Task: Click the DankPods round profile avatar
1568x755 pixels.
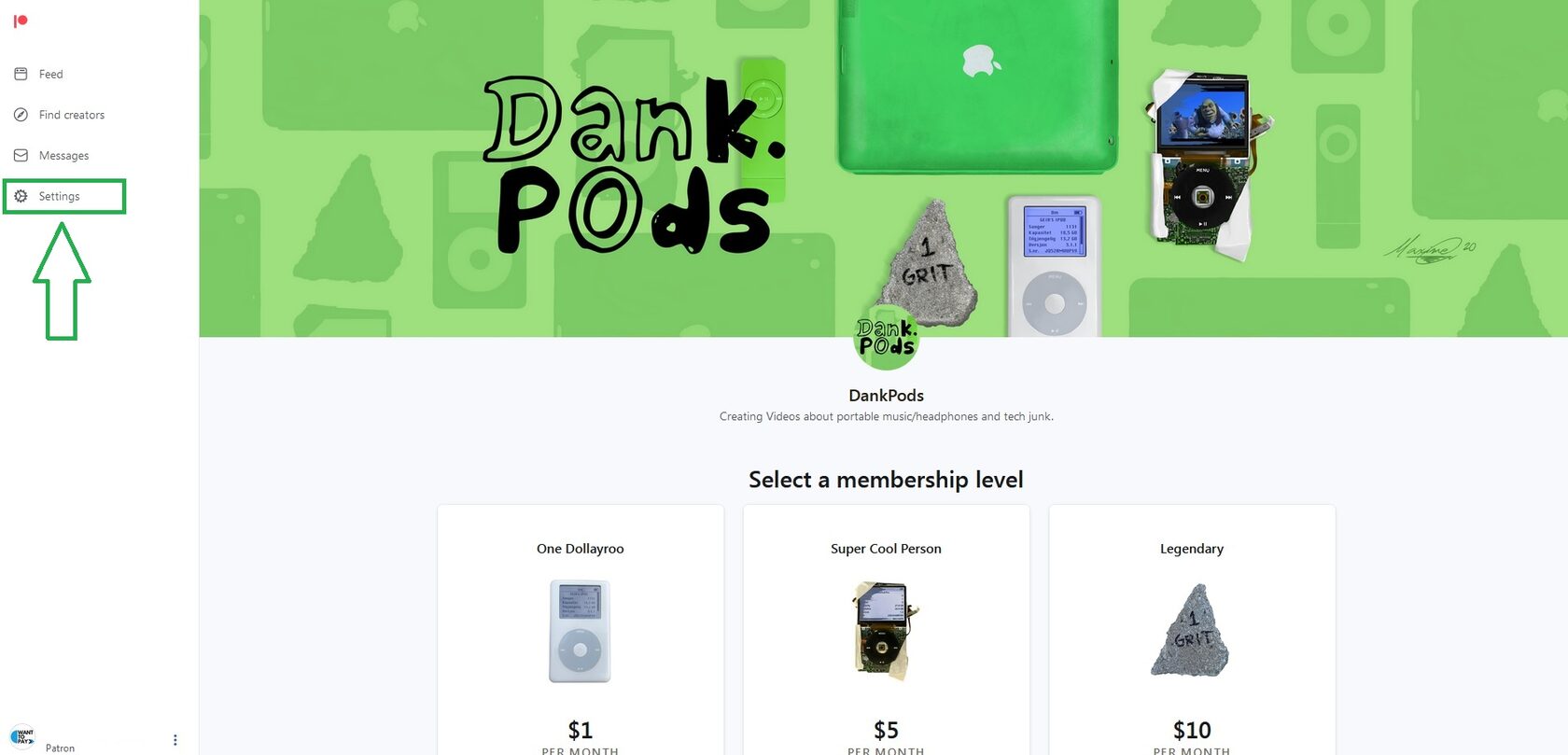Action: tap(887, 337)
